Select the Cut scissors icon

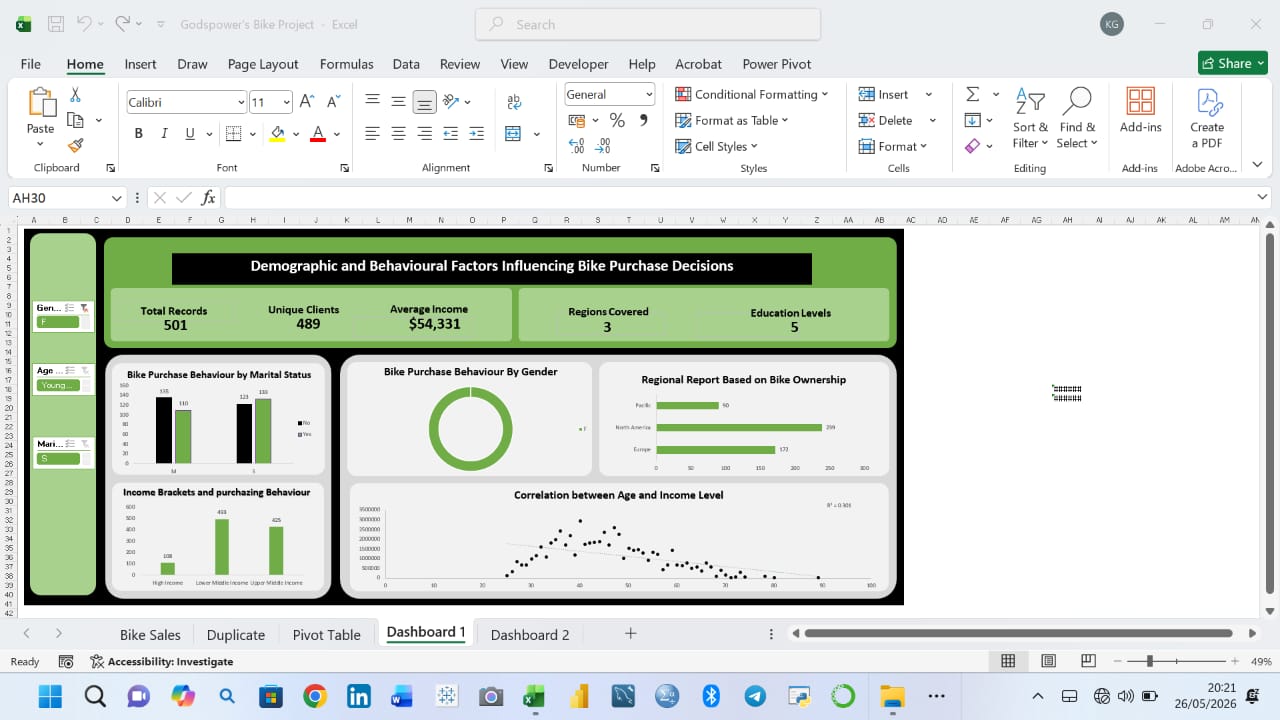75,95
